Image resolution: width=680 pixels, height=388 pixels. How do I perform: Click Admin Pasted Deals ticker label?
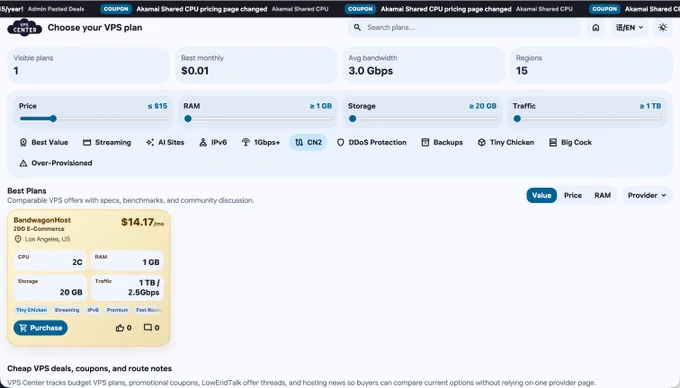coord(56,9)
